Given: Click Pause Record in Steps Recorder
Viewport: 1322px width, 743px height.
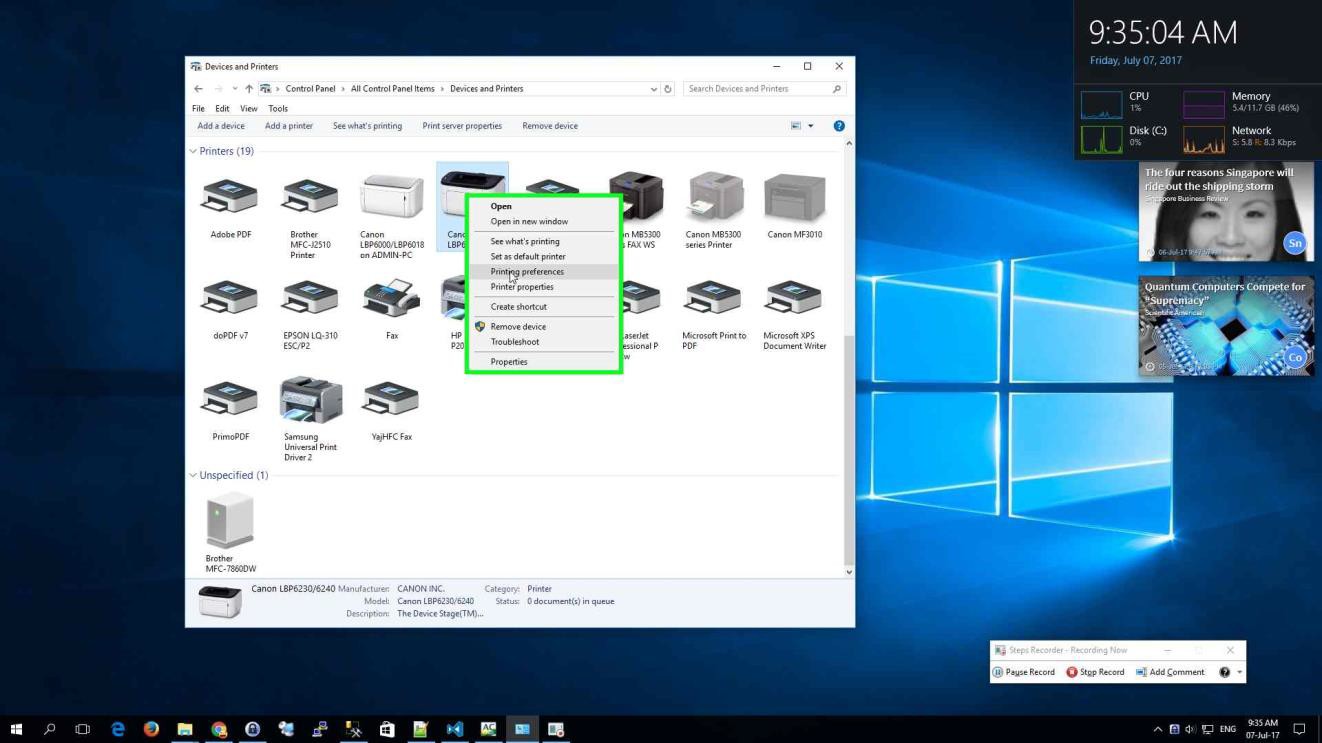Looking at the screenshot, I should 1023,672.
